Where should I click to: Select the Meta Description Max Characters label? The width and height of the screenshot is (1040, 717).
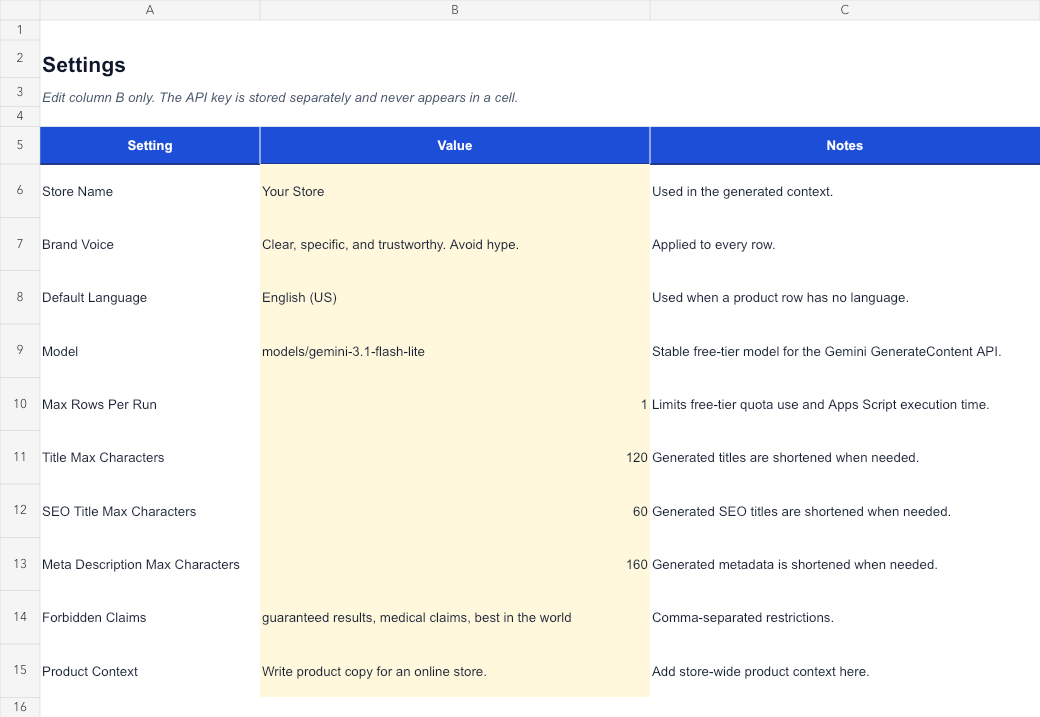[x=150, y=564]
